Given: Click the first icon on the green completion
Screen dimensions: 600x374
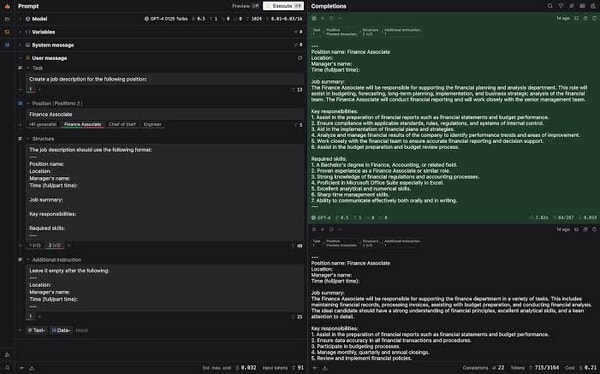Looking at the screenshot, I should pos(314,18).
